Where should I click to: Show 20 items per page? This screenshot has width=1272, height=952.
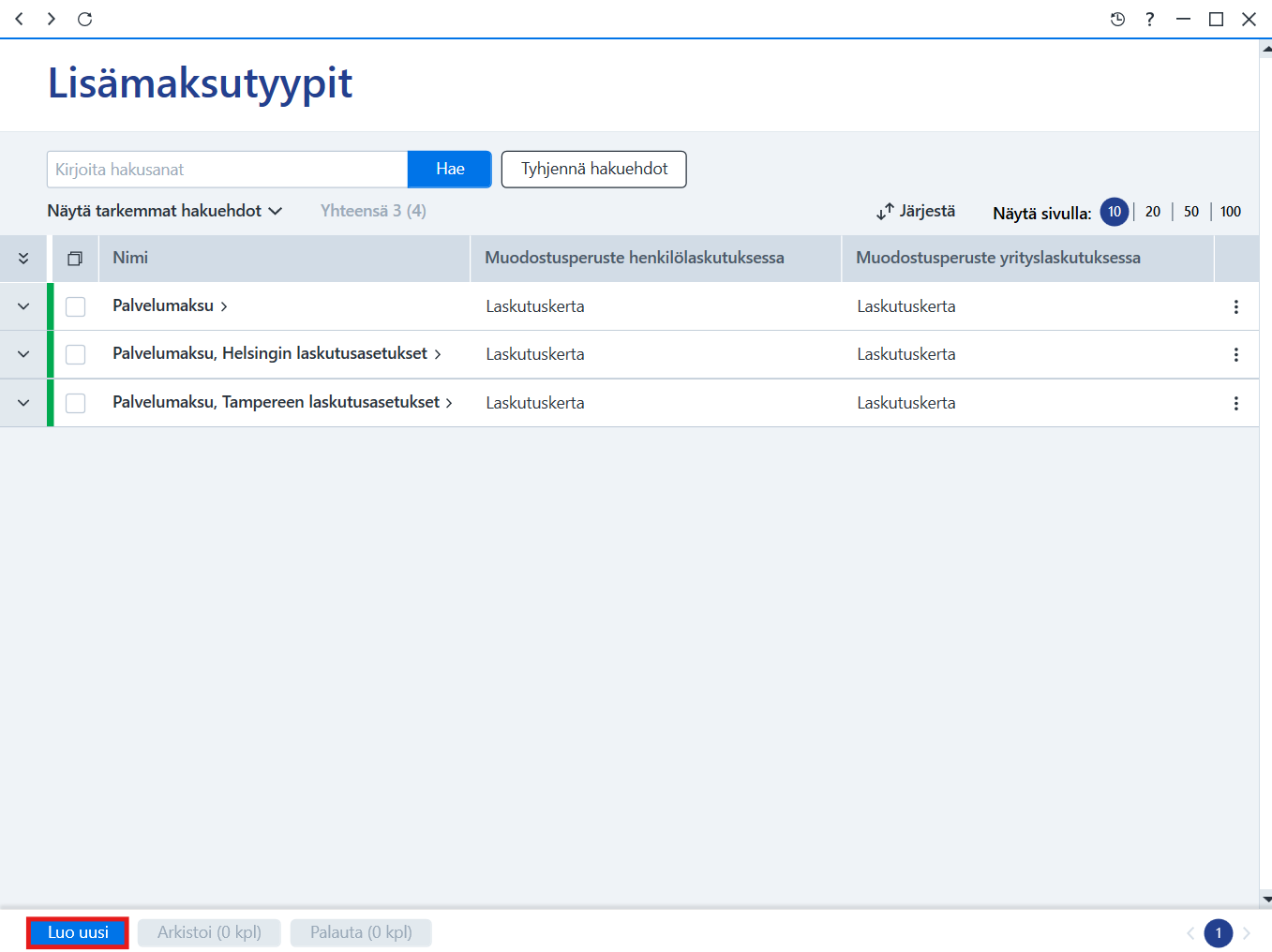(1153, 212)
